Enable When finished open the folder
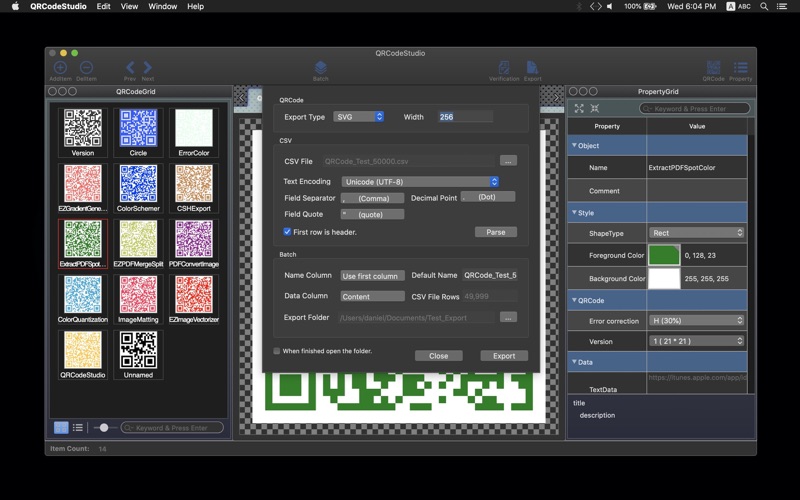Viewport: 800px width, 500px height. coord(277,351)
